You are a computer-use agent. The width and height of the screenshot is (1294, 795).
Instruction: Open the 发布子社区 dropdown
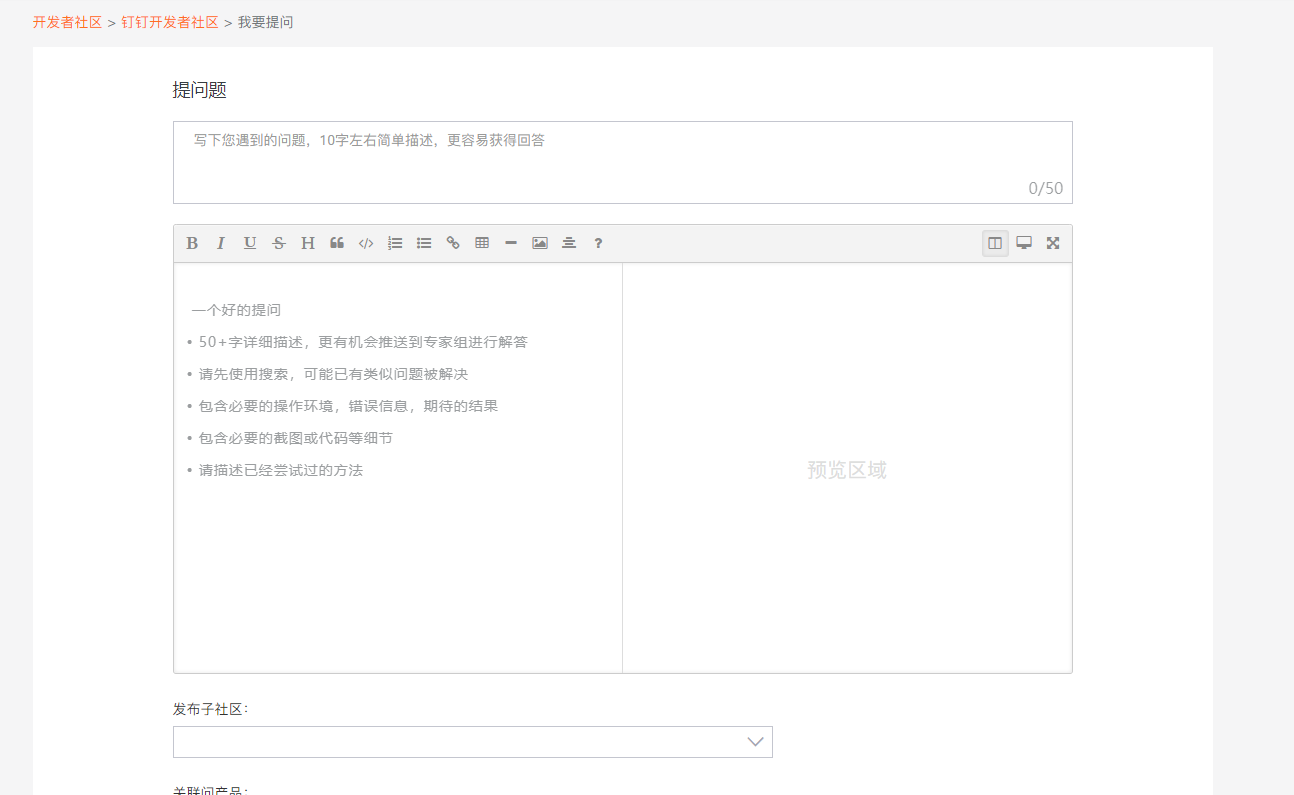point(473,742)
